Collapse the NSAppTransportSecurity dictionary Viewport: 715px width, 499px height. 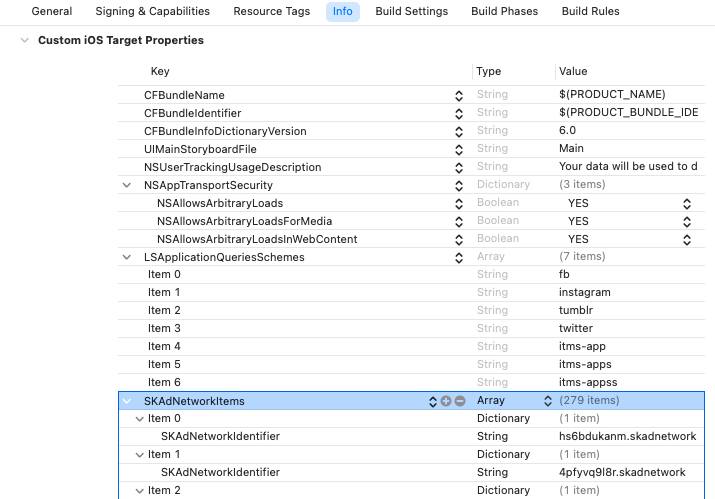(127, 185)
